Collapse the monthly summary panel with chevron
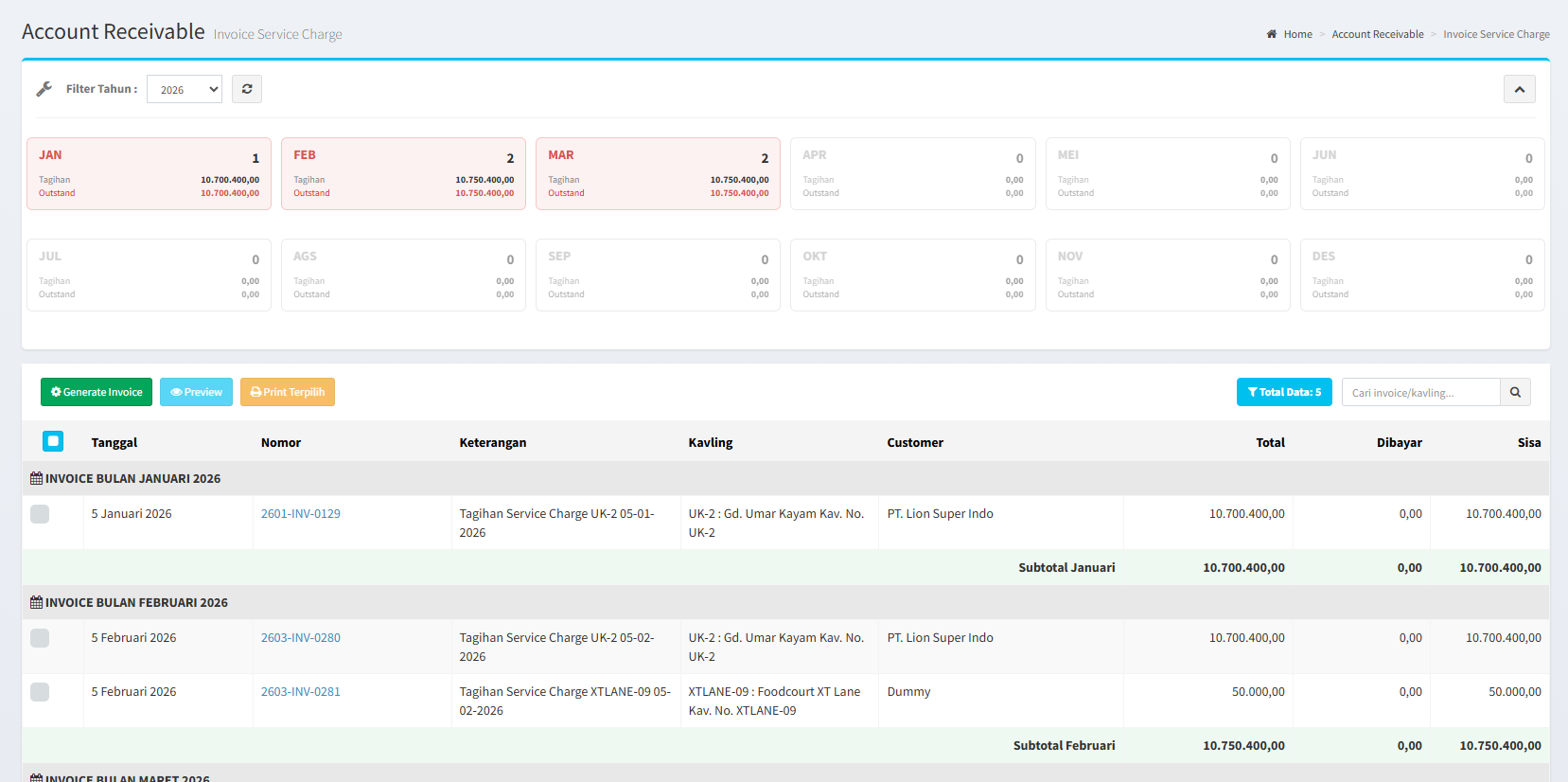The height and width of the screenshot is (782, 1568). click(1519, 89)
